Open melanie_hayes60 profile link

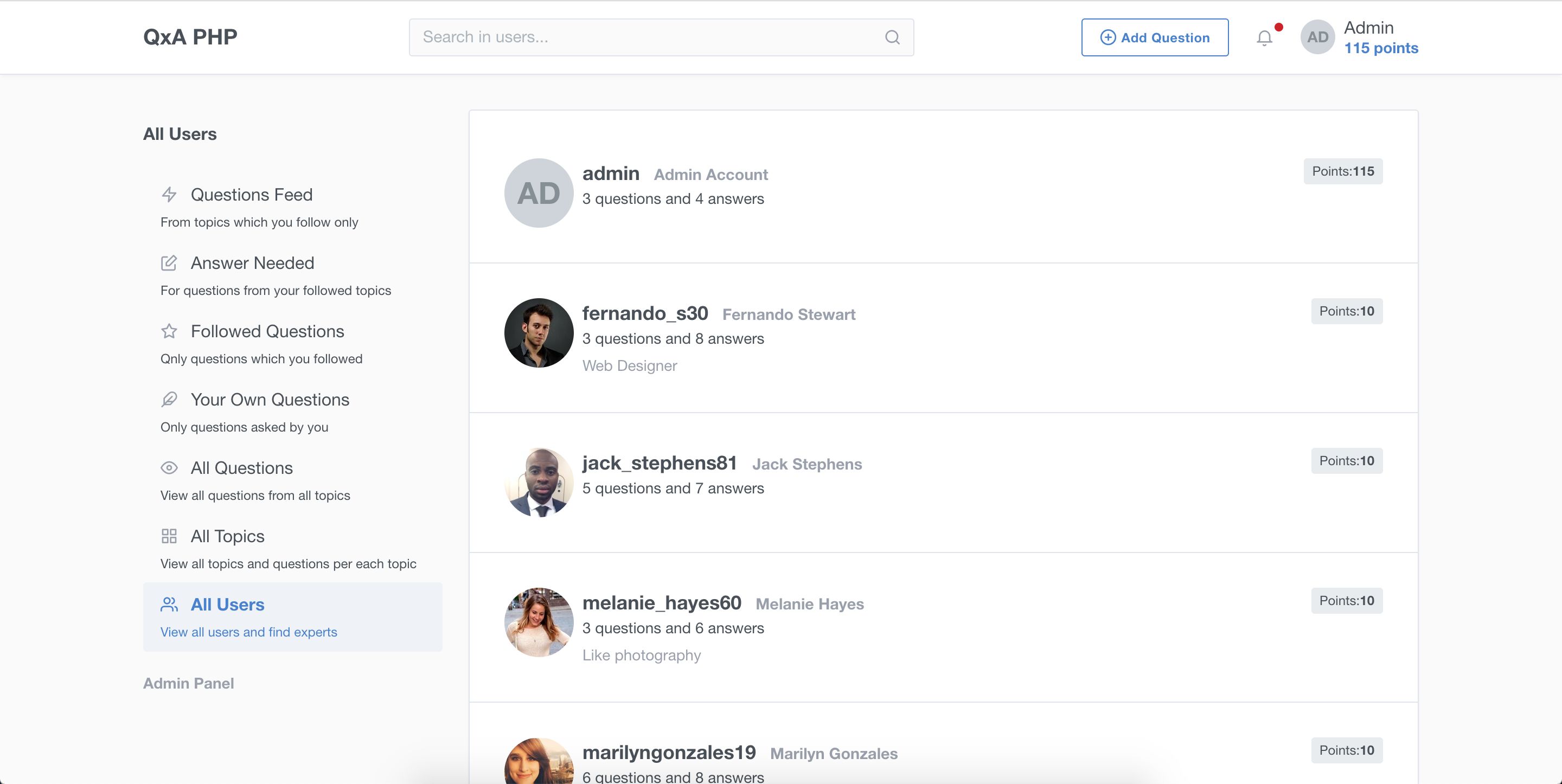[662, 603]
